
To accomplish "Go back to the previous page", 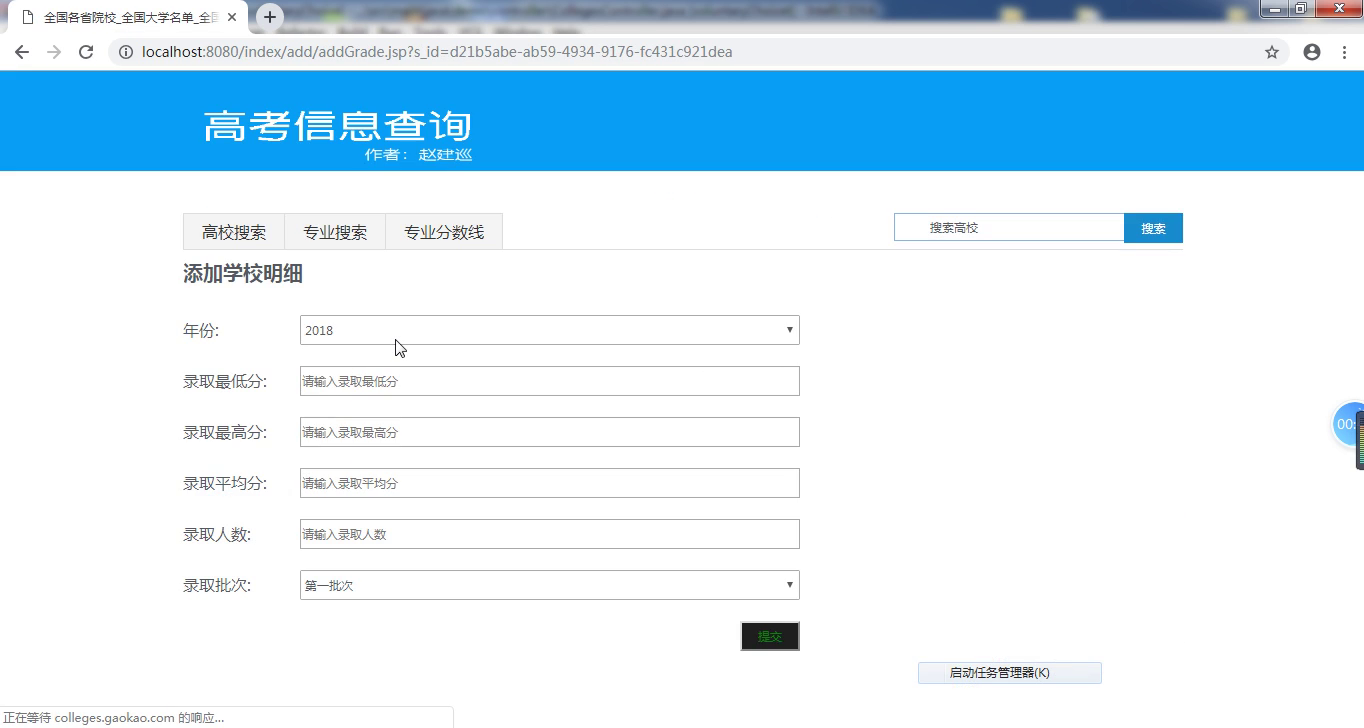I will [x=22, y=52].
